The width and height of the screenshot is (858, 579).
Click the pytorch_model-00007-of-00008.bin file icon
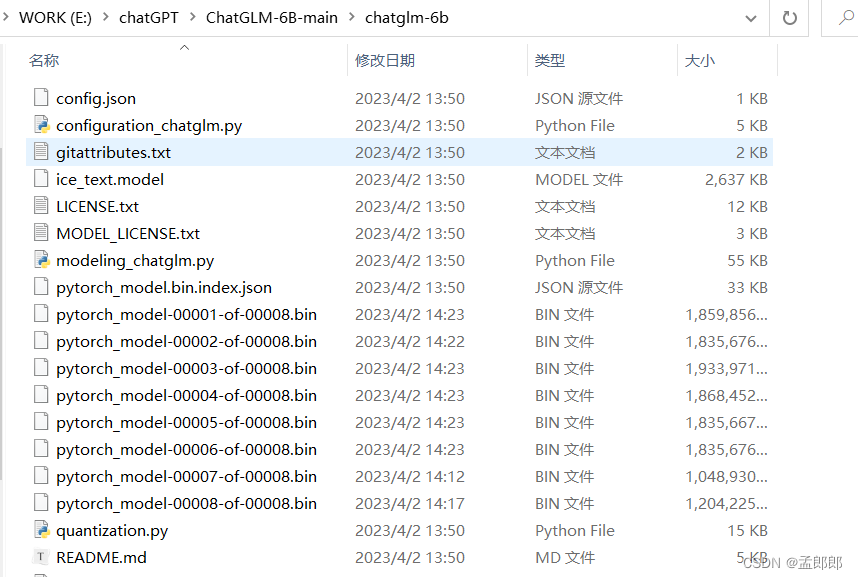click(41, 476)
